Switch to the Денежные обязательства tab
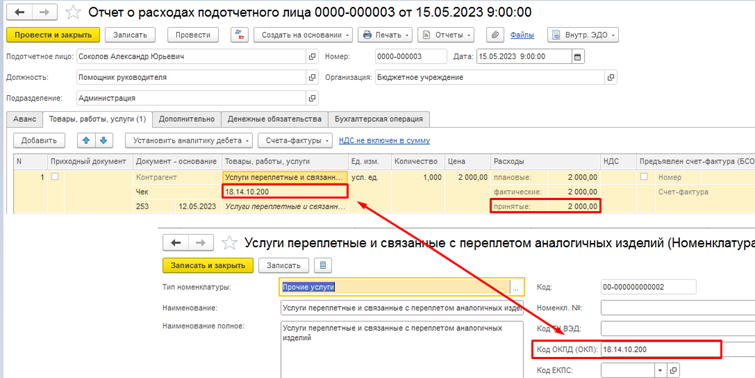 click(x=274, y=118)
